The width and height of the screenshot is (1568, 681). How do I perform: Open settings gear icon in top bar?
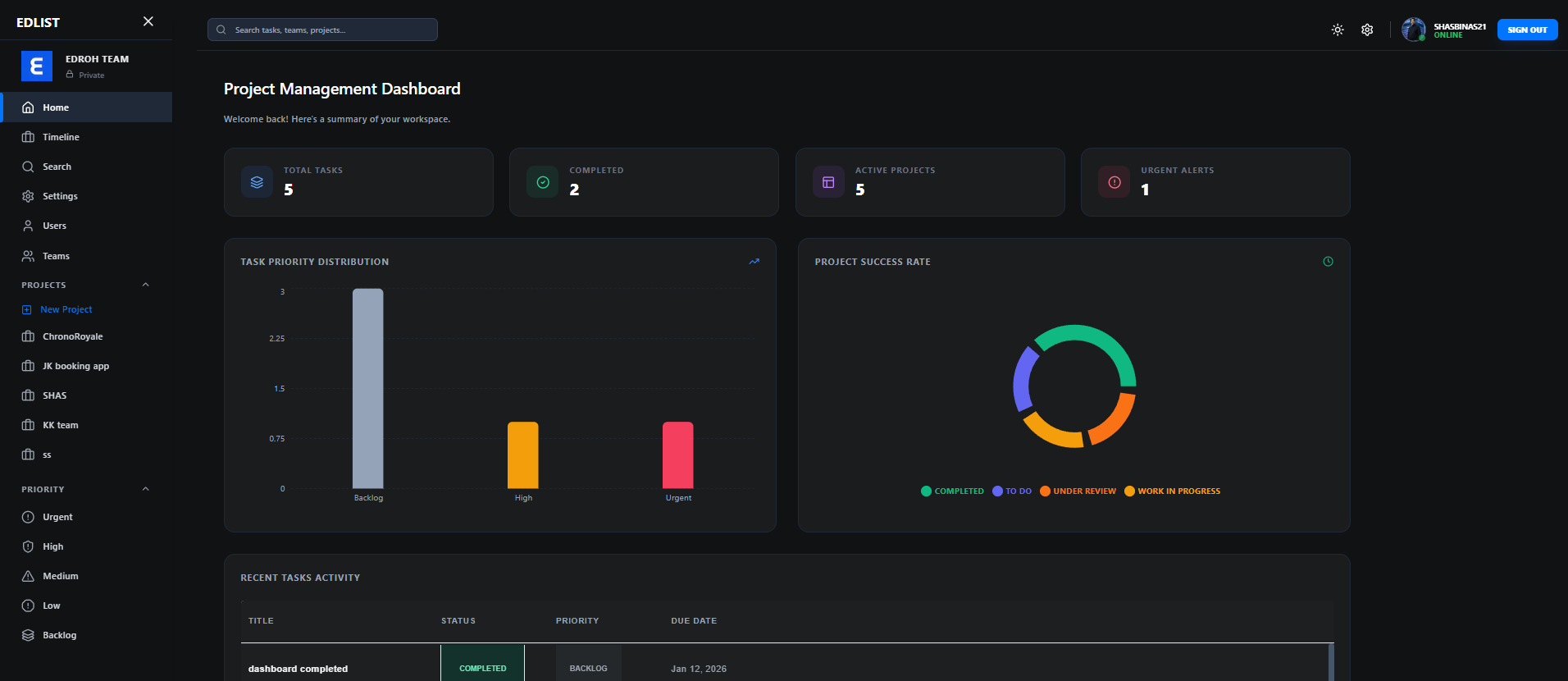(x=1367, y=30)
